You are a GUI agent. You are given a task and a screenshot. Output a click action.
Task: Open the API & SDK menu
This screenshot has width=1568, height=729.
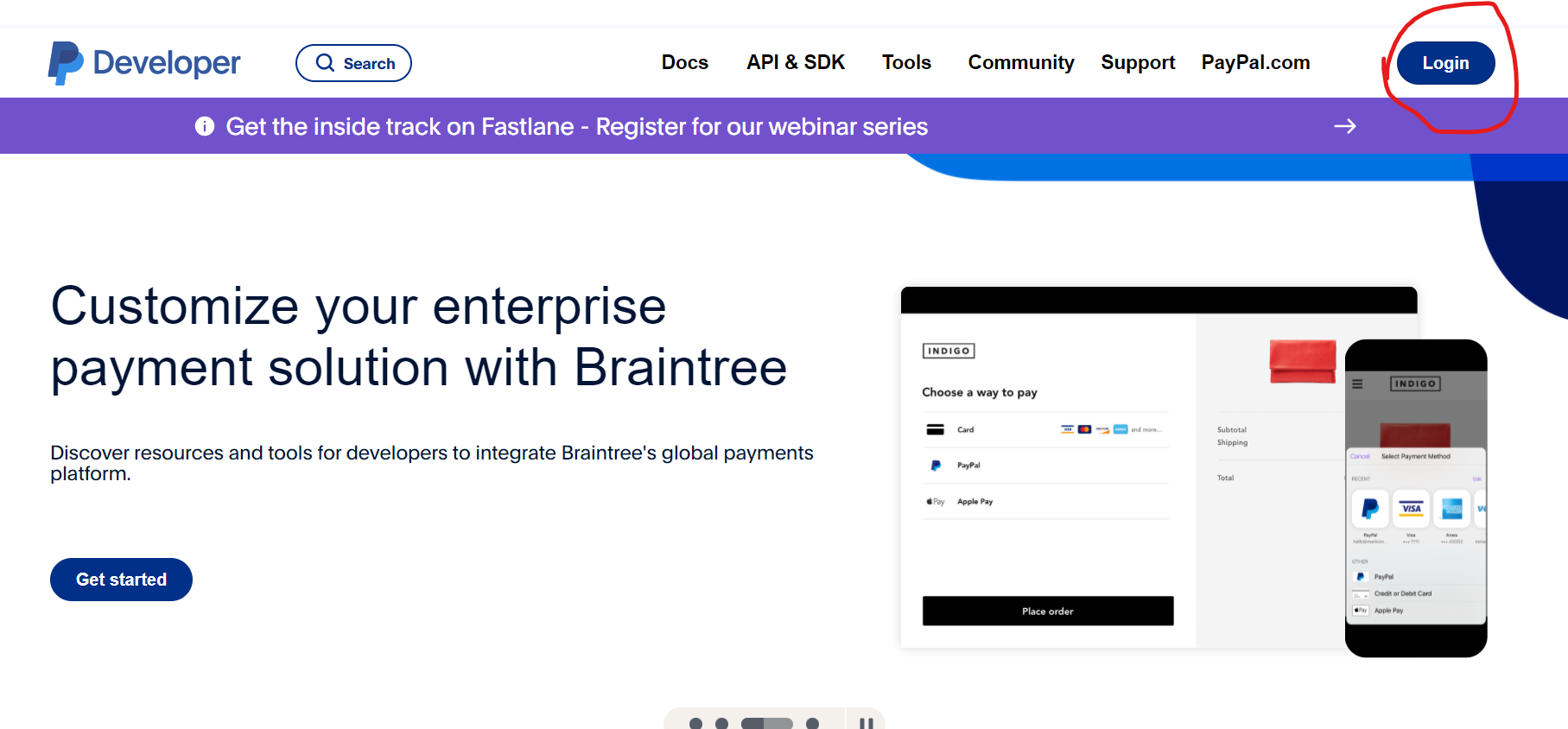pos(796,62)
